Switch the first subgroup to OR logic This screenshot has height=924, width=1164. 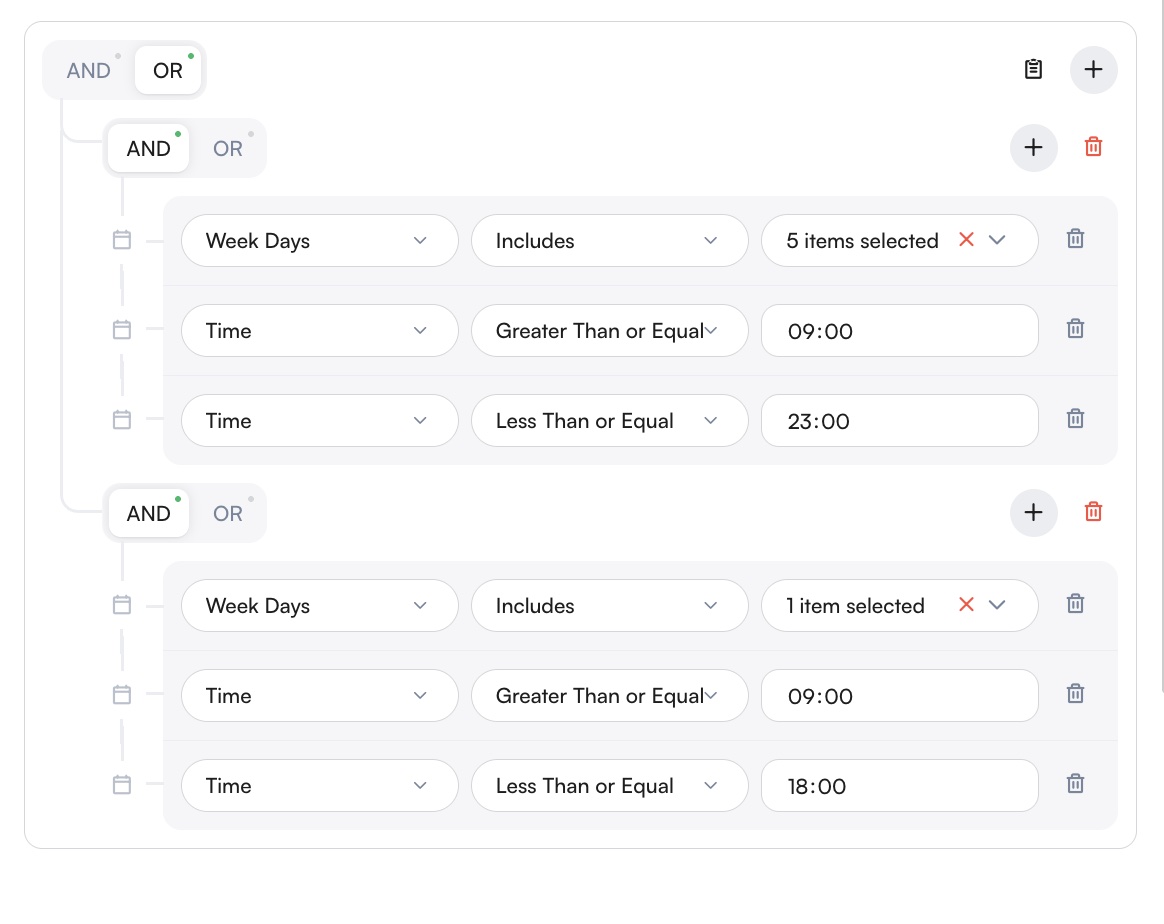coord(227,148)
